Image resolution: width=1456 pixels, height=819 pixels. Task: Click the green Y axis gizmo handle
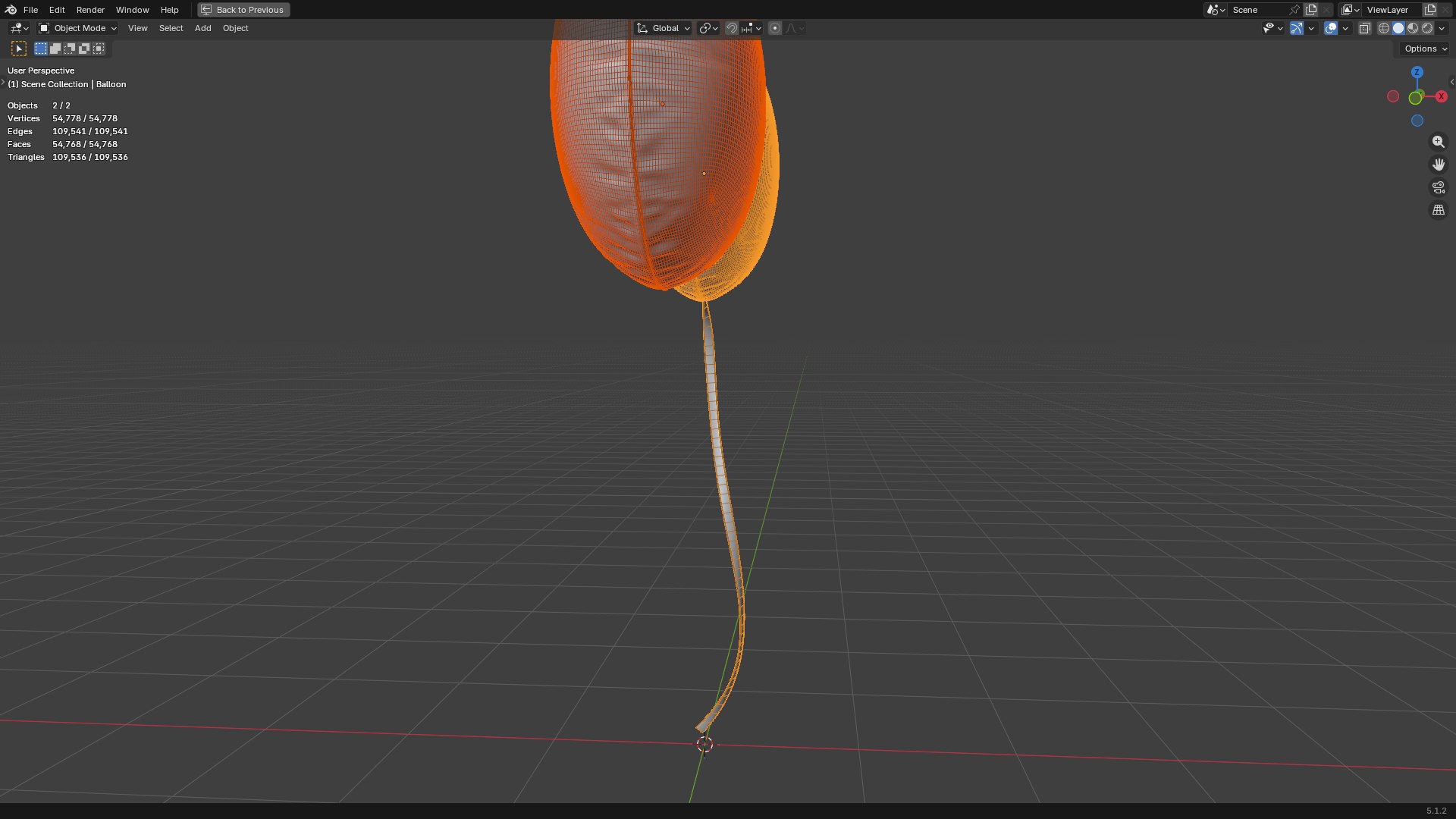click(x=1415, y=98)
